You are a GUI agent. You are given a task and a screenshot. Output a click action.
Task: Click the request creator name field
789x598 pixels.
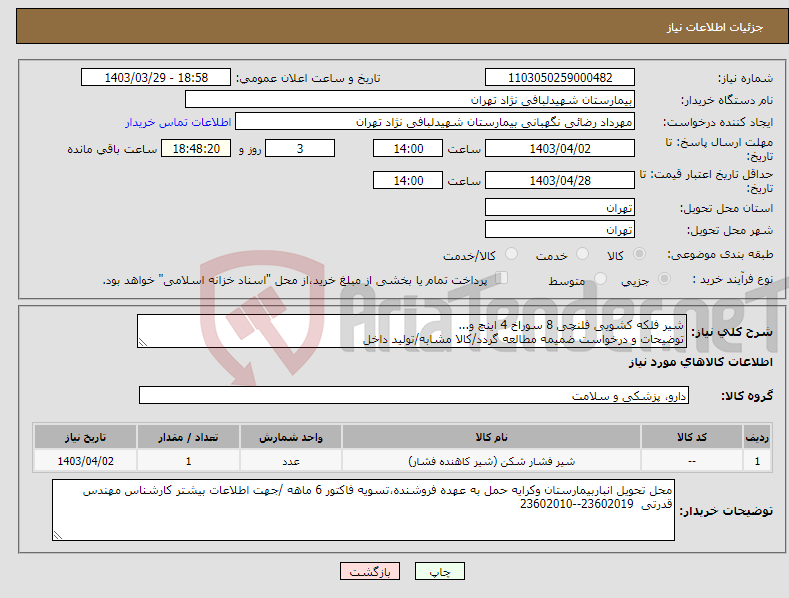tap(435, 122)
